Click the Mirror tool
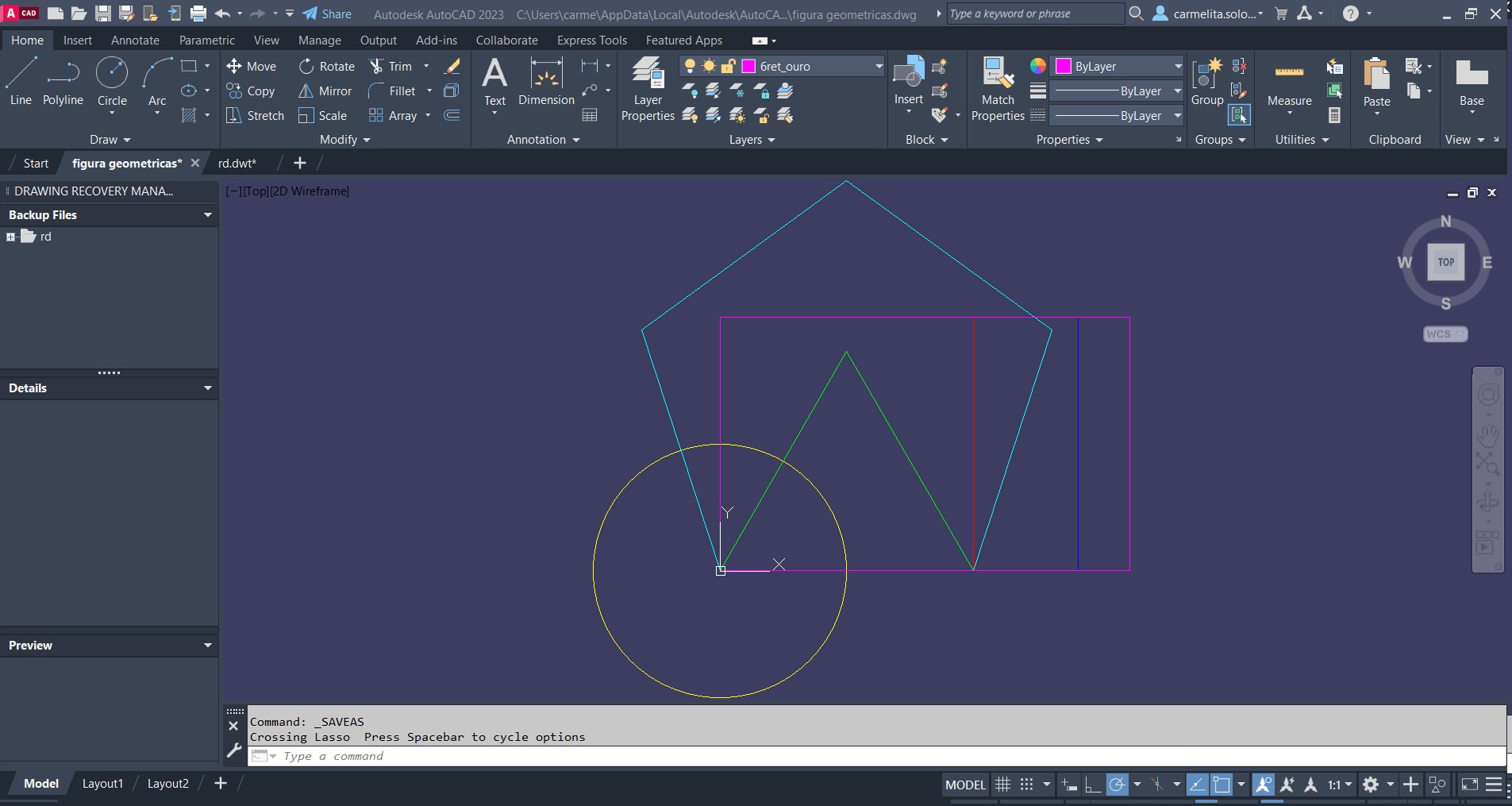Image resolution: width=1512 pixels, height=806 pixels. click(325, 91)
